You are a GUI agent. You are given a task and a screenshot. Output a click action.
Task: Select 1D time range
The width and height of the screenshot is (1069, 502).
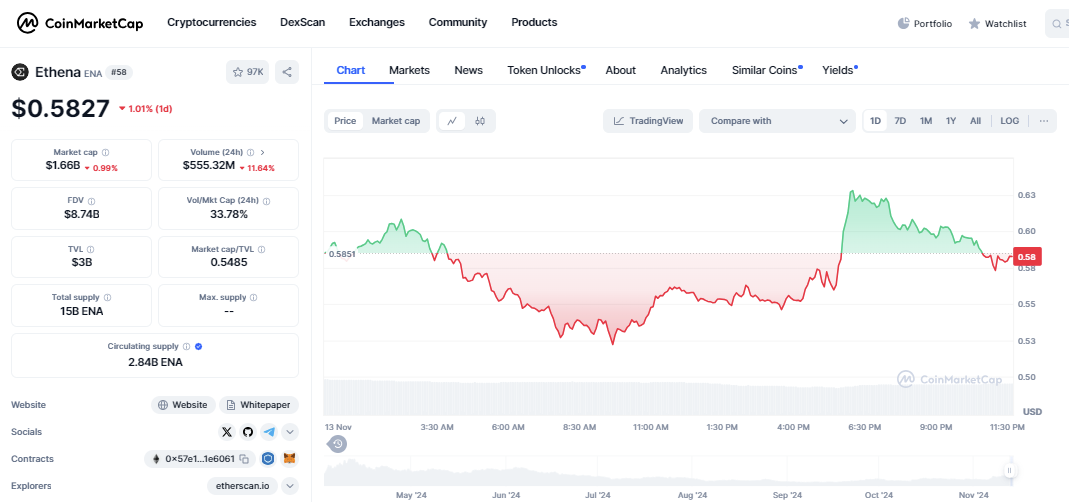pos(875,121)
